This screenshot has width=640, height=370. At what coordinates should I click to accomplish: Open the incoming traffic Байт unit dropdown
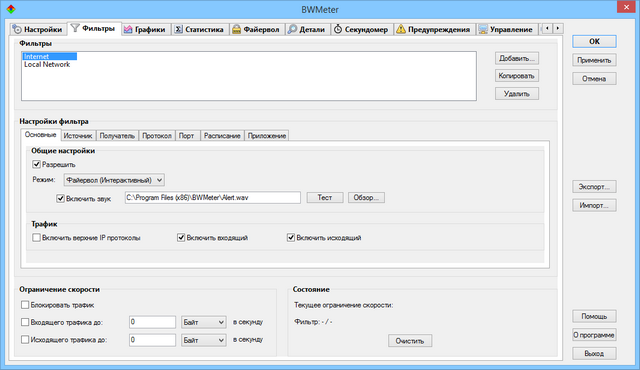tap(204, 322)
